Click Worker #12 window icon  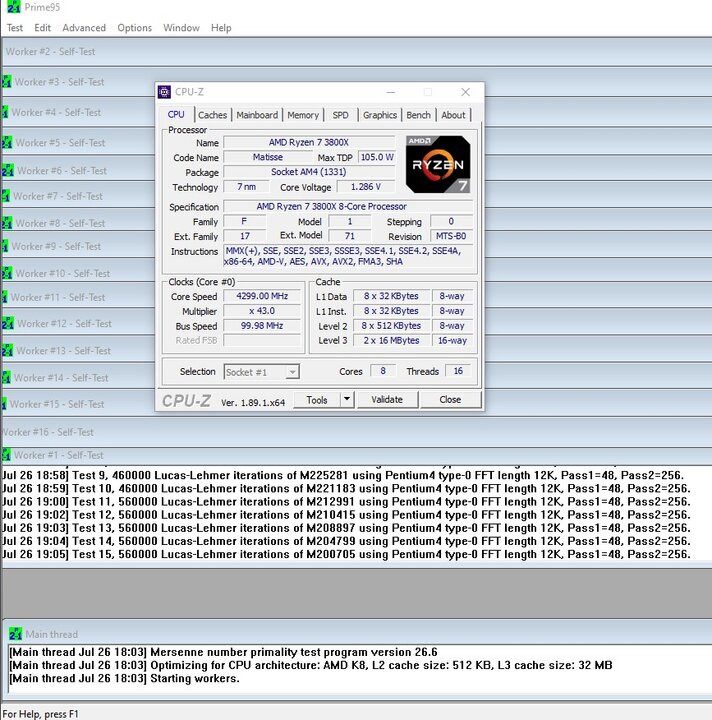coord(8,323)
